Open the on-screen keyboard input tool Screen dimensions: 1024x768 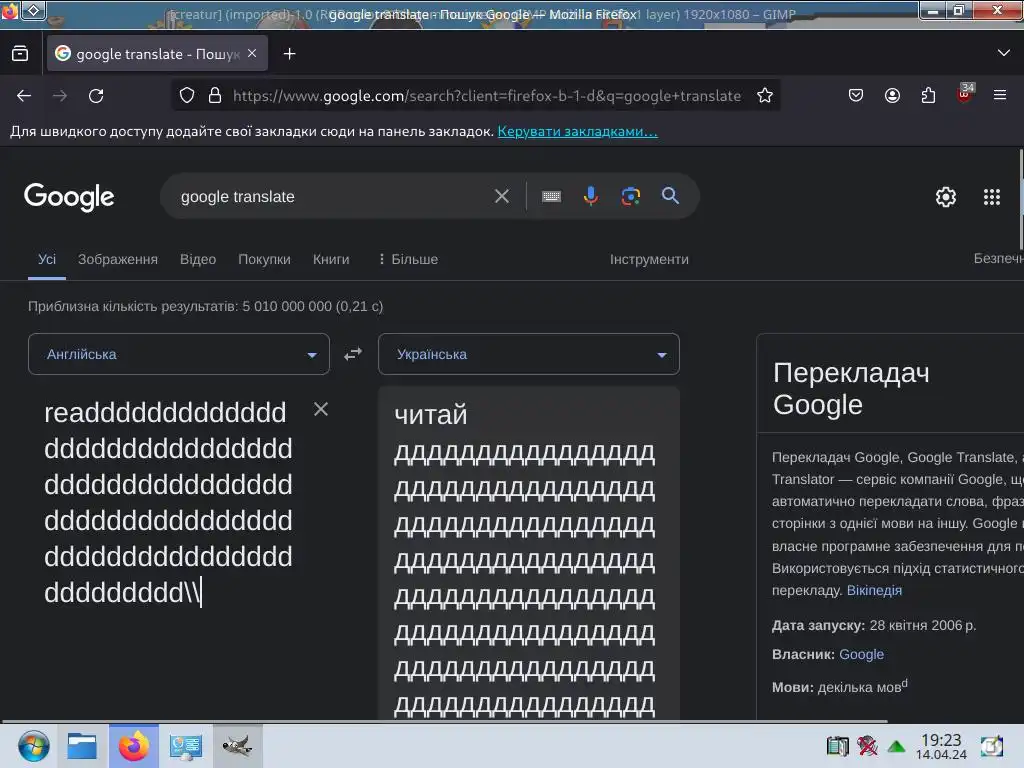point(551,196)
